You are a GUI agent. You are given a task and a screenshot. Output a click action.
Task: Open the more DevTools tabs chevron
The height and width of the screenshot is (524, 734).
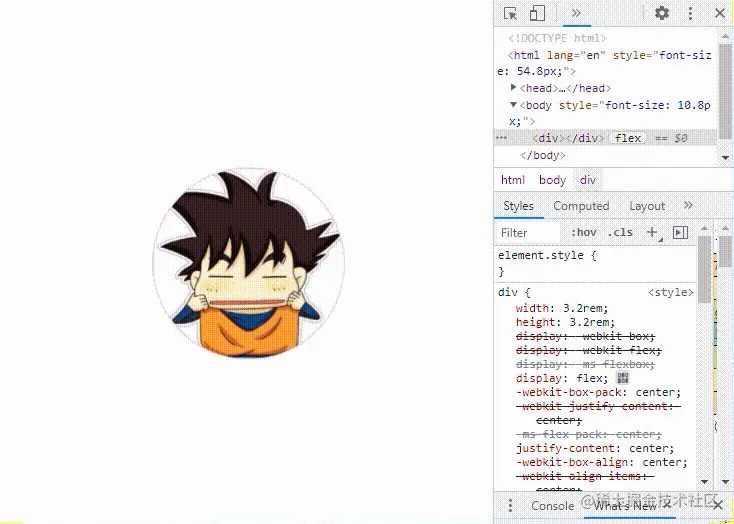576,13
